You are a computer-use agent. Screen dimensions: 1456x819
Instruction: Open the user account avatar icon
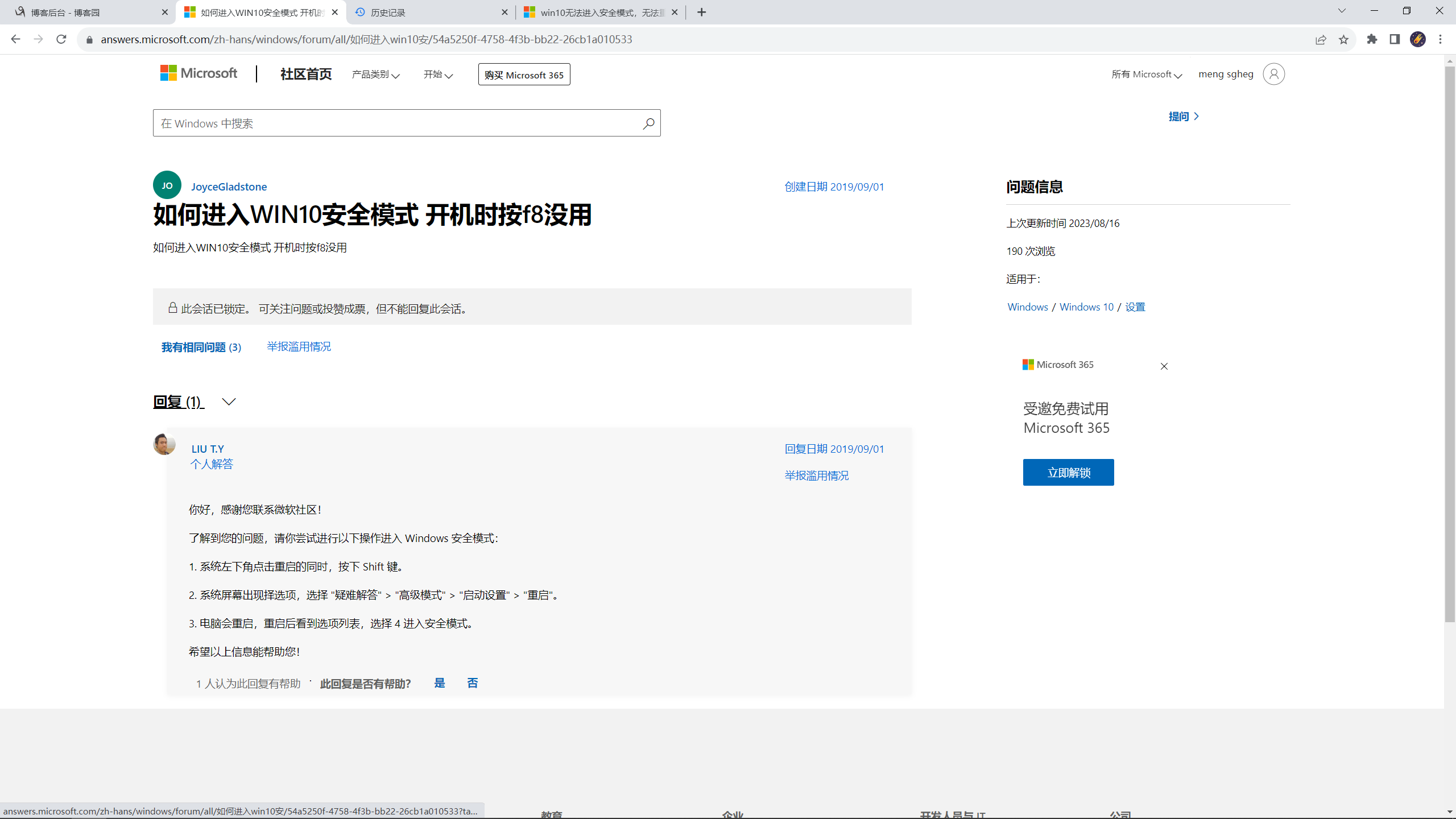1273,74
